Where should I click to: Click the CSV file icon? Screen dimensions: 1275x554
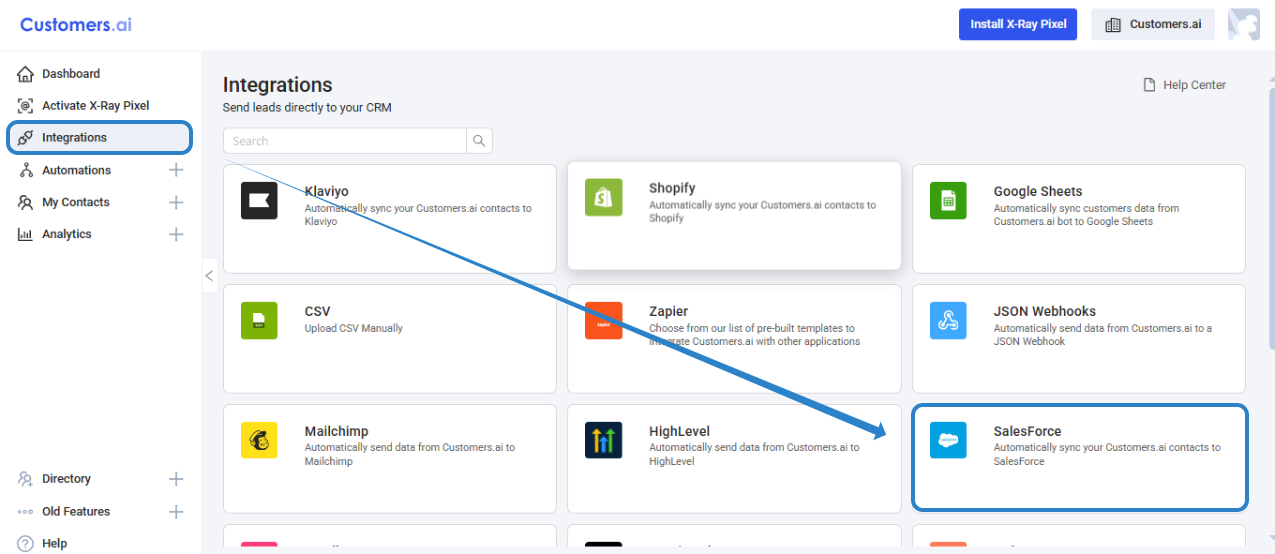[x=259, y=320]
